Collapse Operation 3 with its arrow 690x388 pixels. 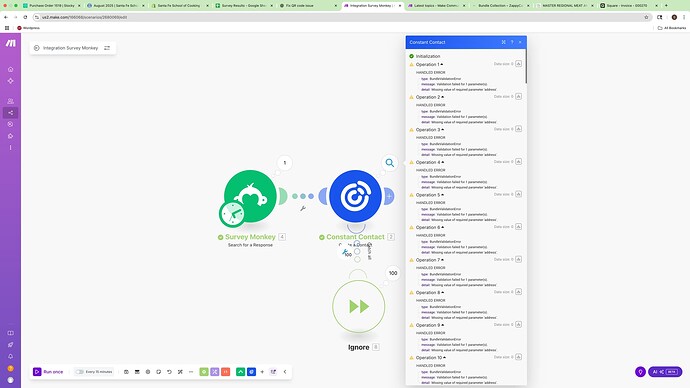pyautogui.click(x=443, y=130)
